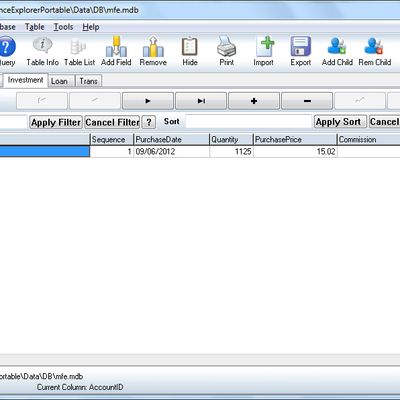
Task: Click the Sequence column header
Action: point(112,139)
